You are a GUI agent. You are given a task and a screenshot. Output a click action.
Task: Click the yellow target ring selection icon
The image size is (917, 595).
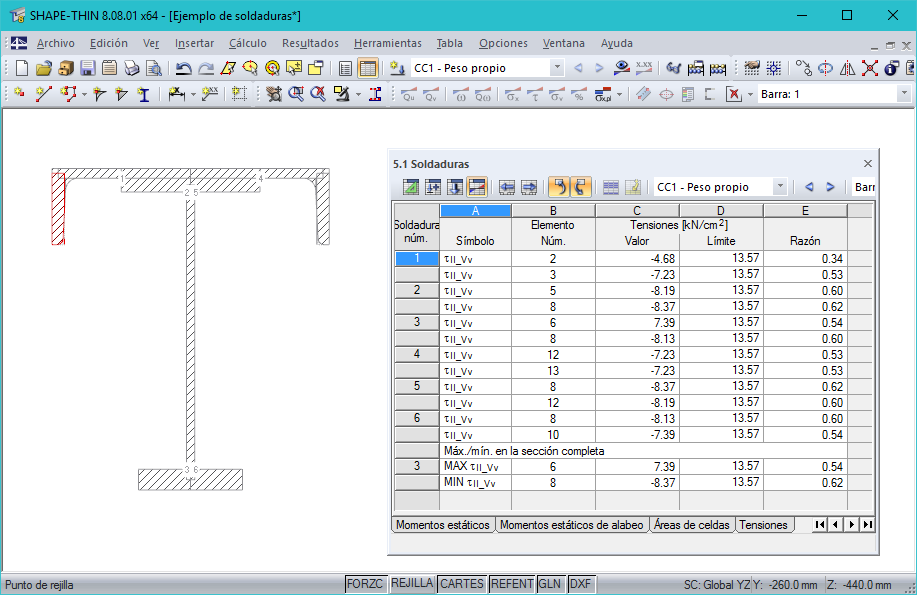[273, 68]
